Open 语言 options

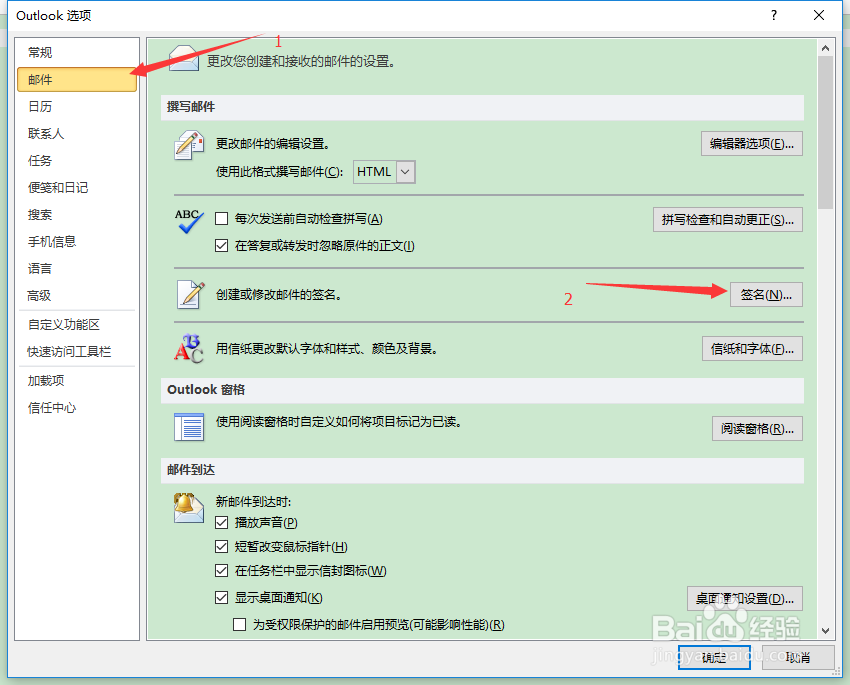click(x=77, y=269)
